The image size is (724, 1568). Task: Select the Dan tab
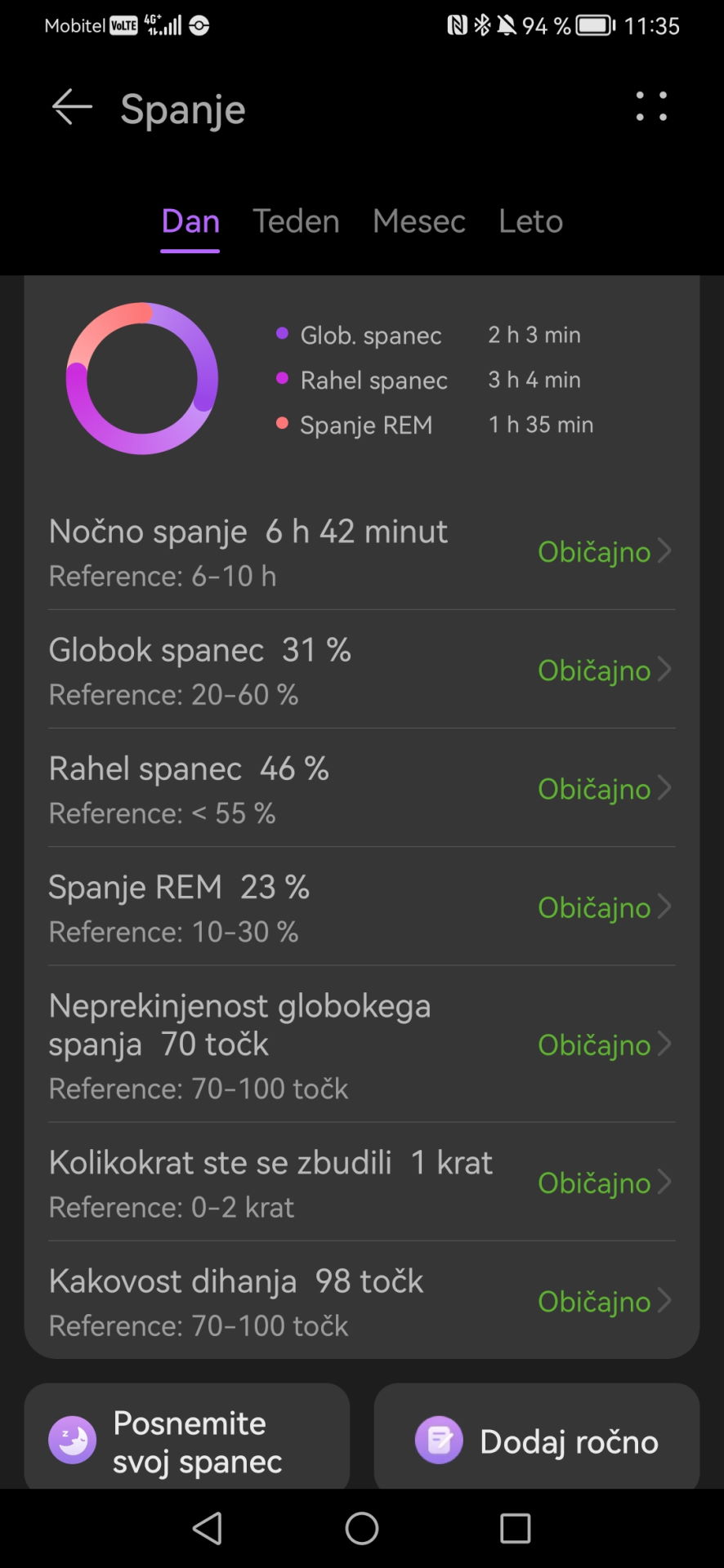pyautogui.click(x=190, y=221)
